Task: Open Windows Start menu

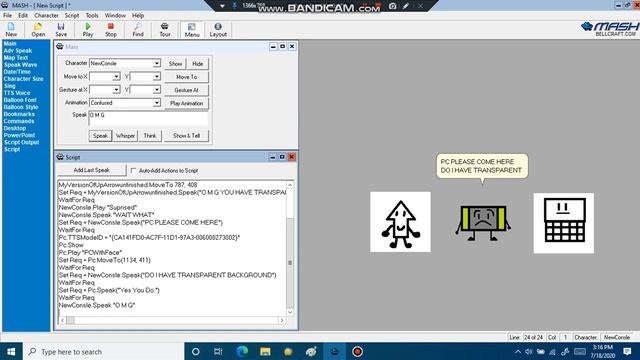Action: point(11,351)
